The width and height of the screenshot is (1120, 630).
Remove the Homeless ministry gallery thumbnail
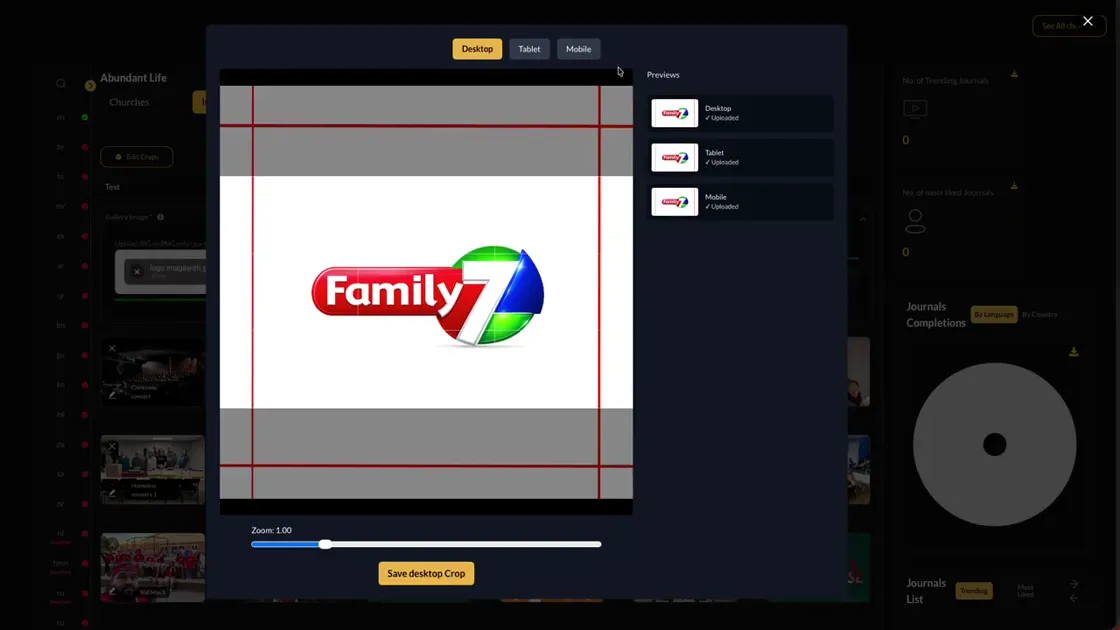coord(112,446)
